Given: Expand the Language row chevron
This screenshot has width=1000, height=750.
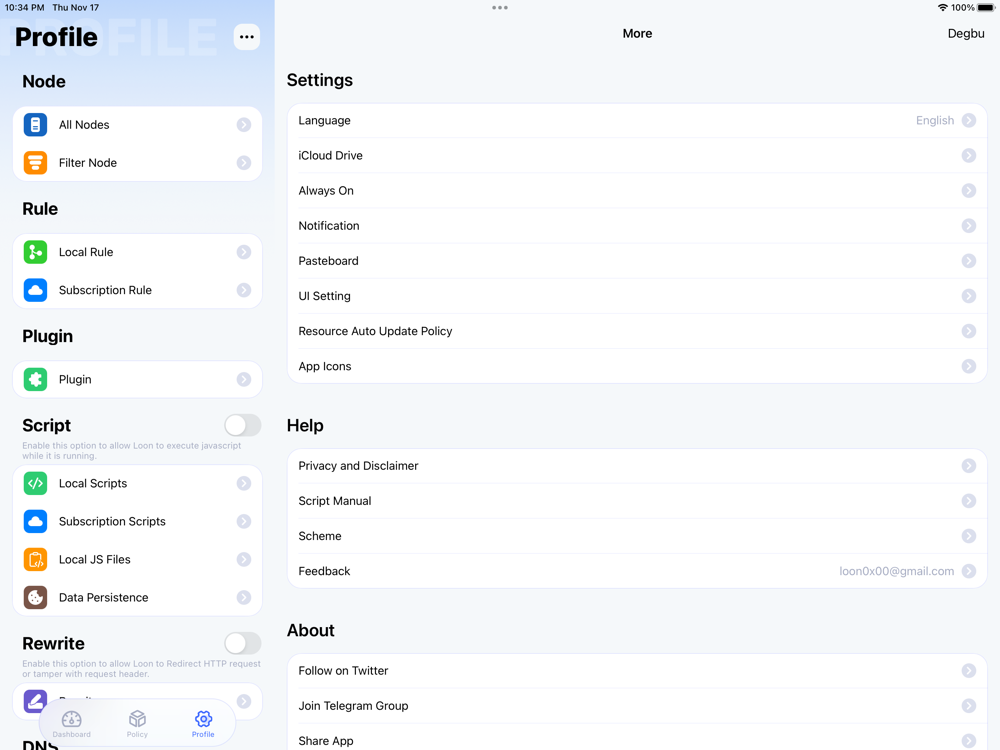Looking at the screenshot, I should (969, 121).
